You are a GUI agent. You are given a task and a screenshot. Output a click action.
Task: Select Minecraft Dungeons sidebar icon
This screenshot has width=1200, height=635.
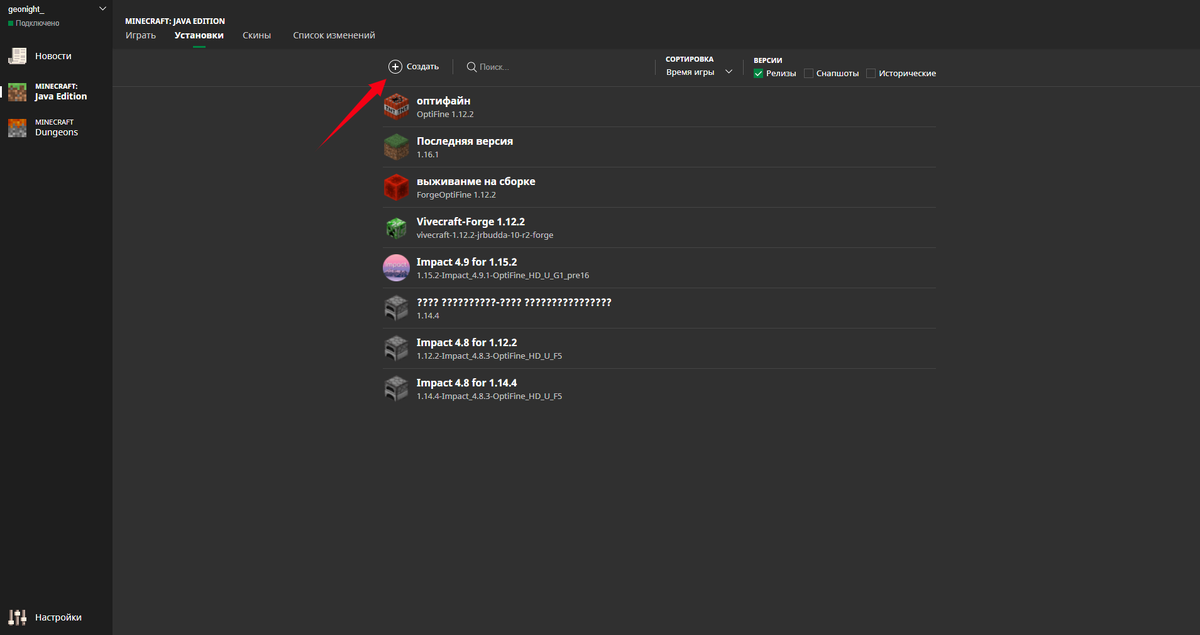tap(17, 127)
